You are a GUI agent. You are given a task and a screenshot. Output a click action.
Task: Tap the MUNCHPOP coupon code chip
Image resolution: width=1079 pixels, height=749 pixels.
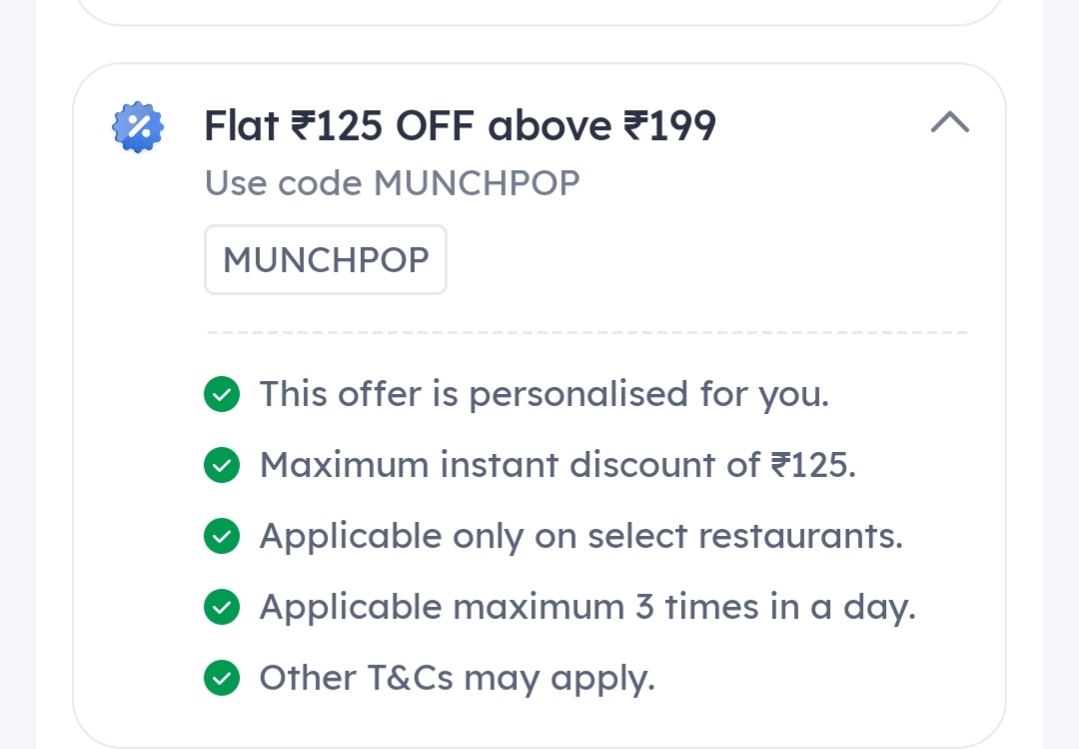pyautogui.click(x=325, y=260)
